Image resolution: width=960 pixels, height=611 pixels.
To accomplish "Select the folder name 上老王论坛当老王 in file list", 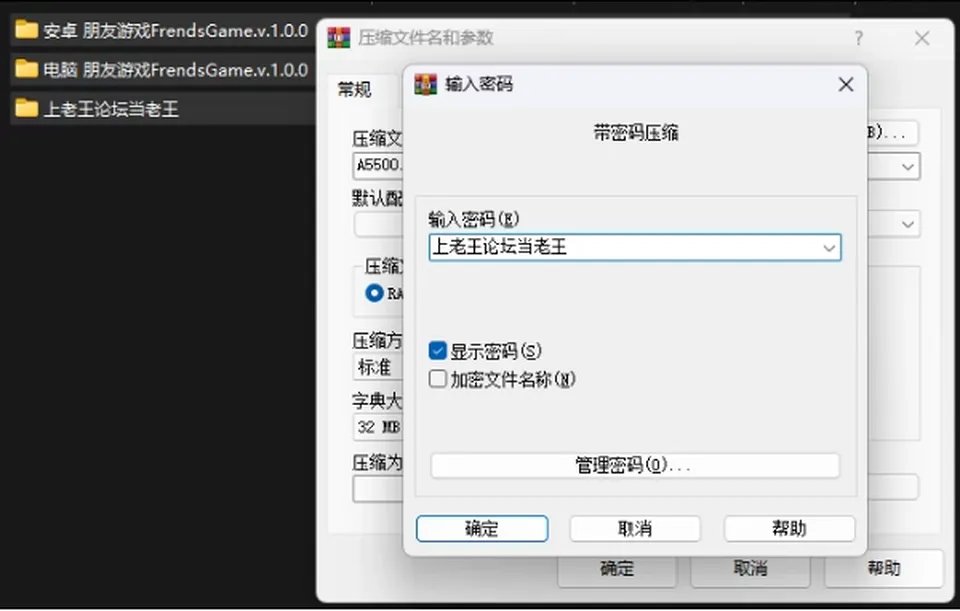I will point(111,109).
